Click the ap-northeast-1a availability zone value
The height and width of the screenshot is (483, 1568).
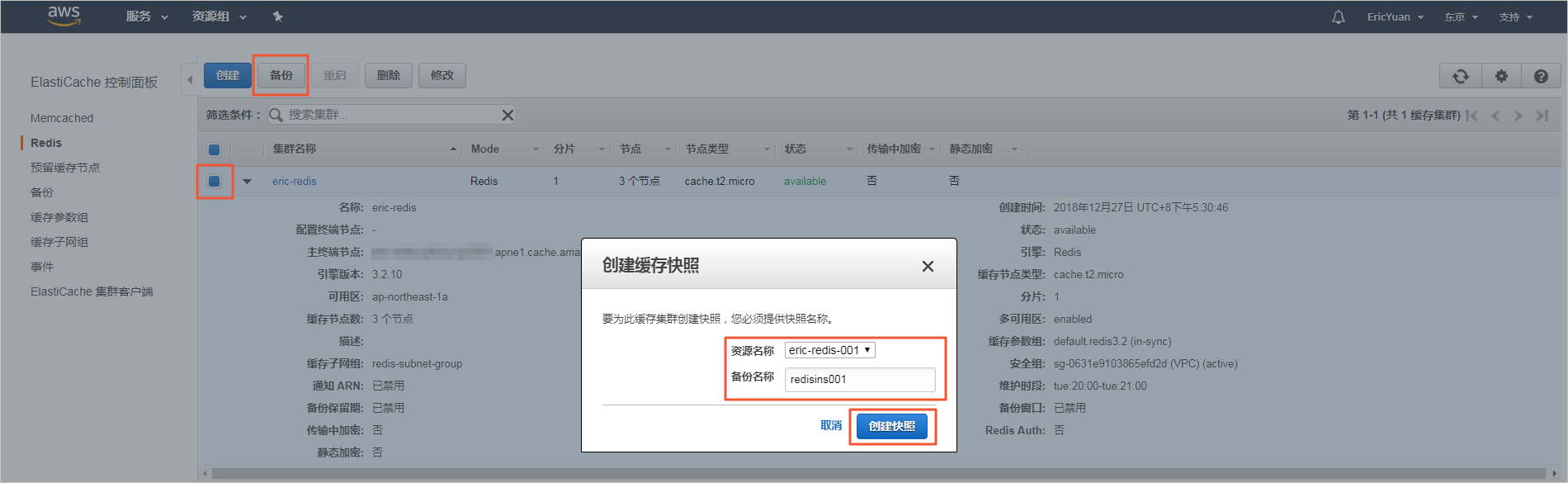(410, 296)
